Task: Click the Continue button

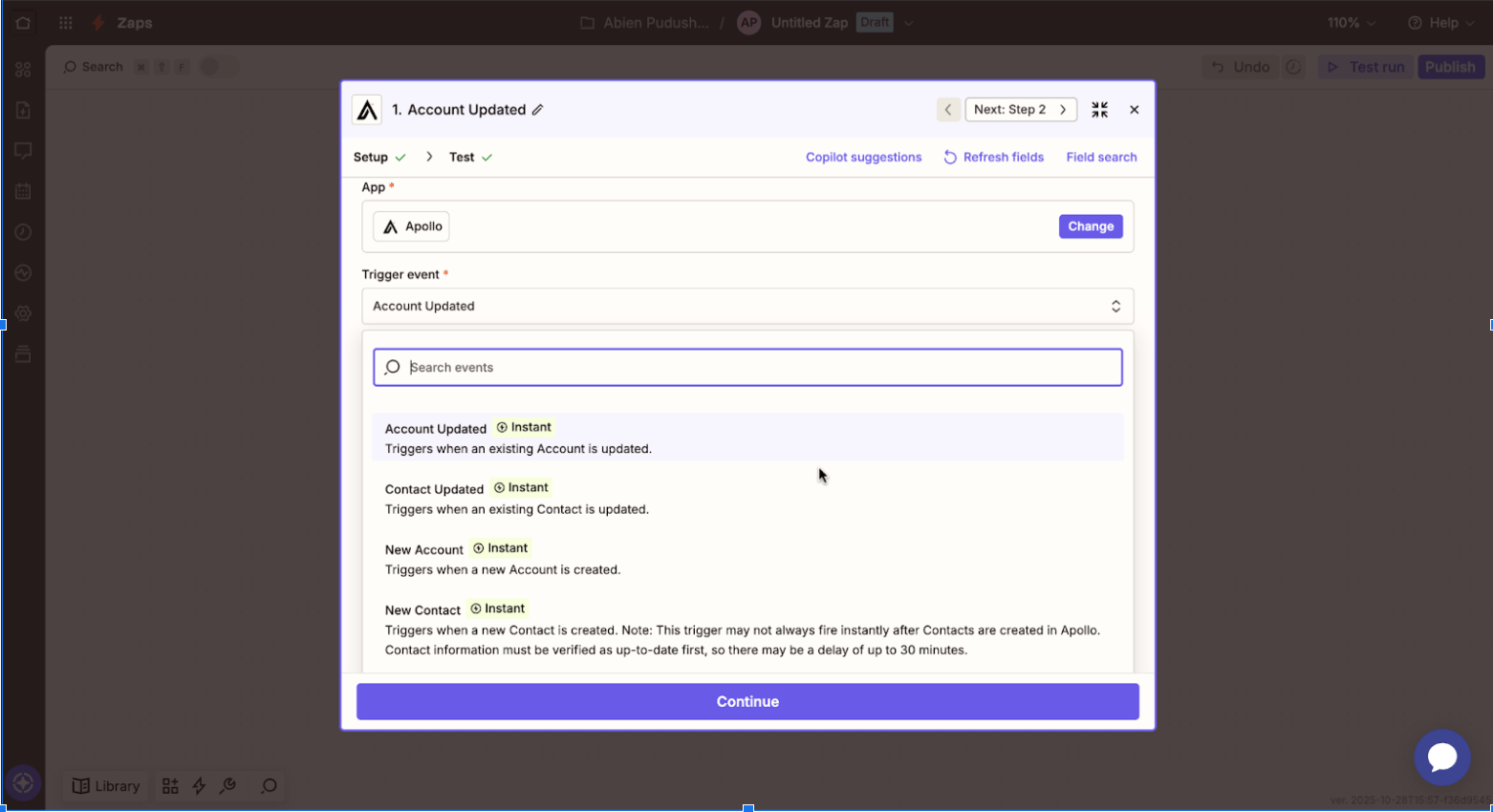Action: (747, 701)
